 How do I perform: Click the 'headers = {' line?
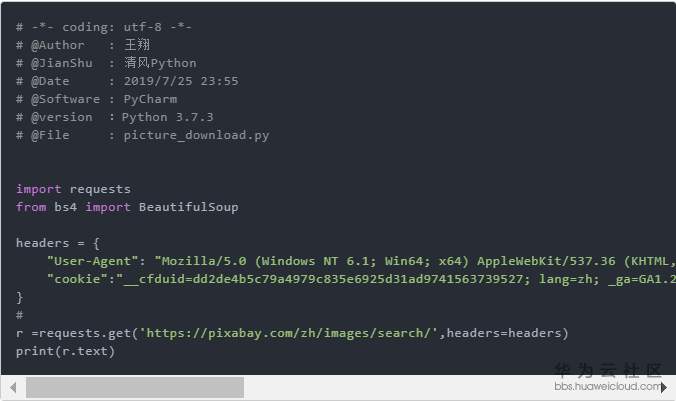coord(58,243)
